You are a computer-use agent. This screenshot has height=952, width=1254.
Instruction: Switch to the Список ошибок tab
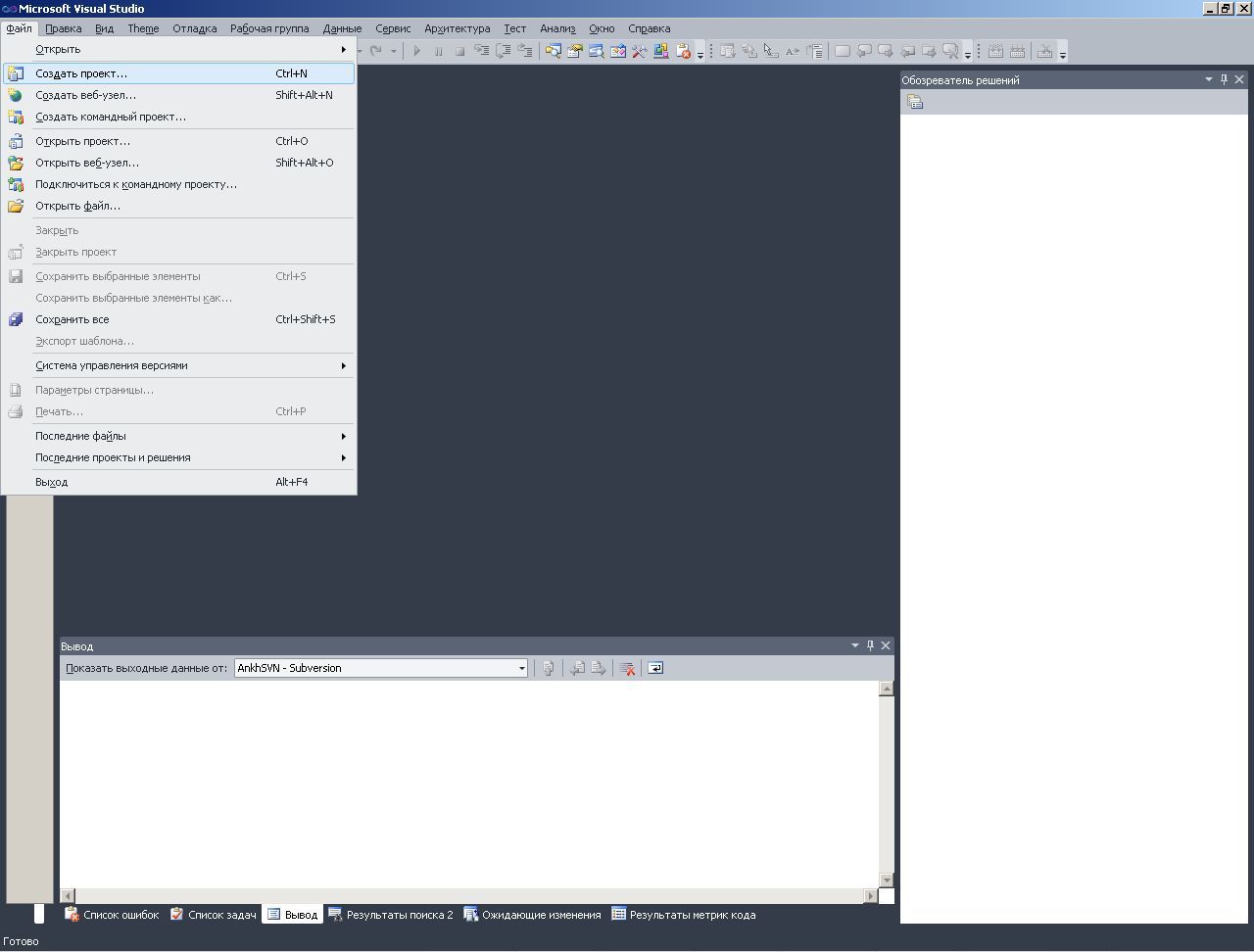(112, 915)
